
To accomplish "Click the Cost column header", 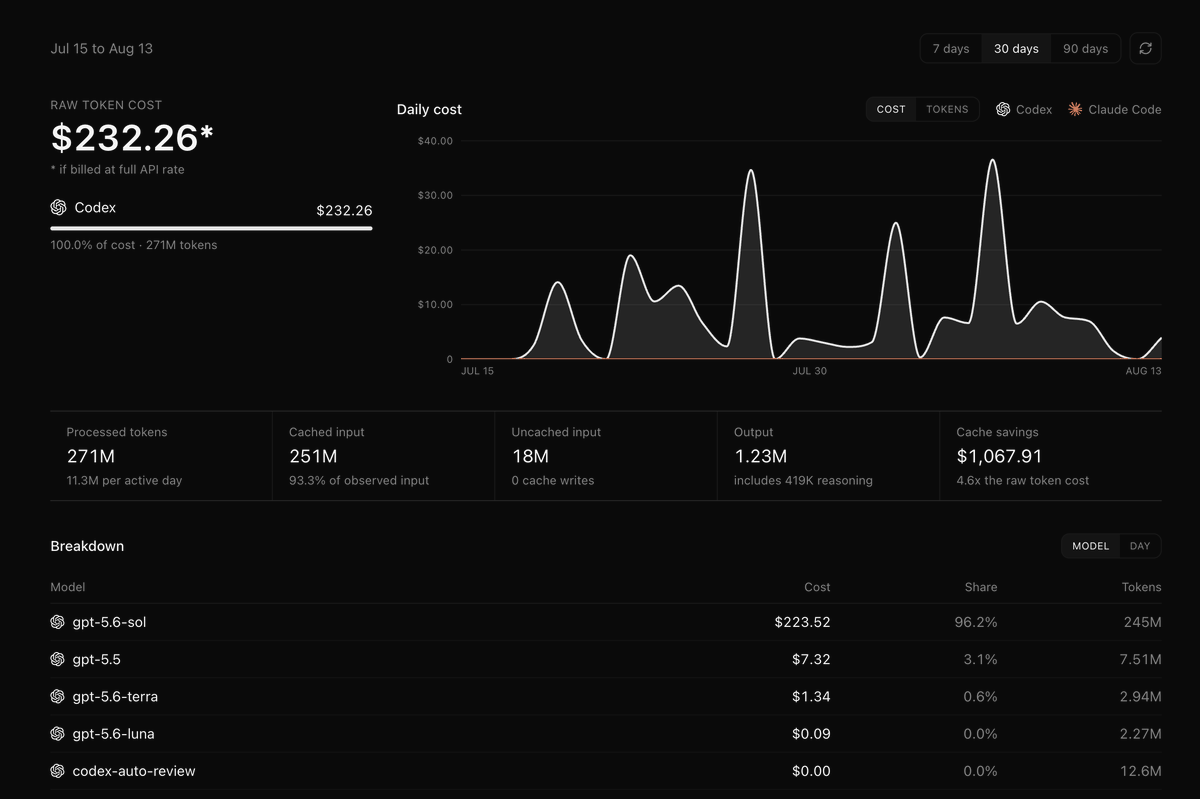I will click(817, 587).
